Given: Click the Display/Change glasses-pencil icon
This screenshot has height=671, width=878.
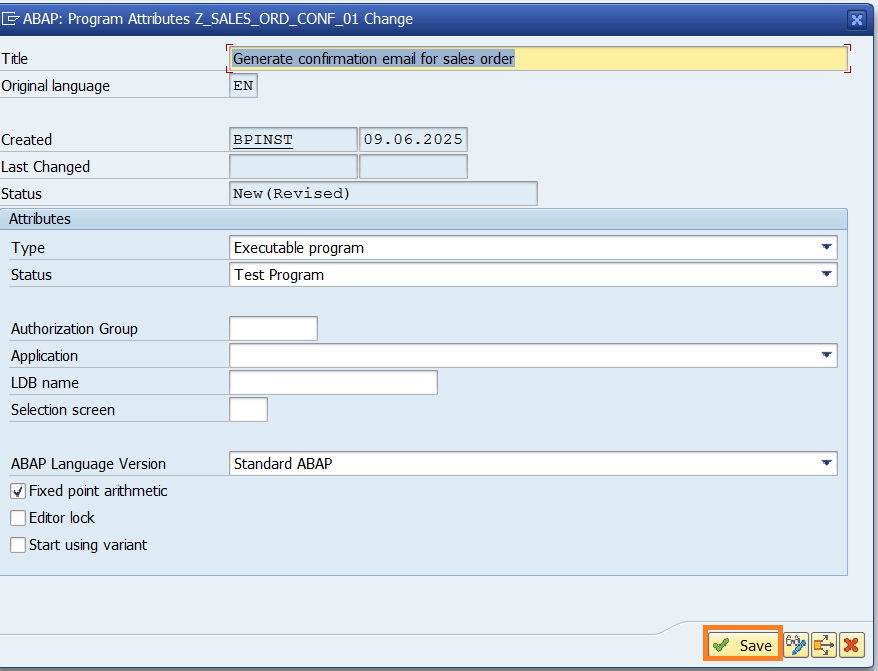Looking at the screenshot, I should (x=796, y=645).
